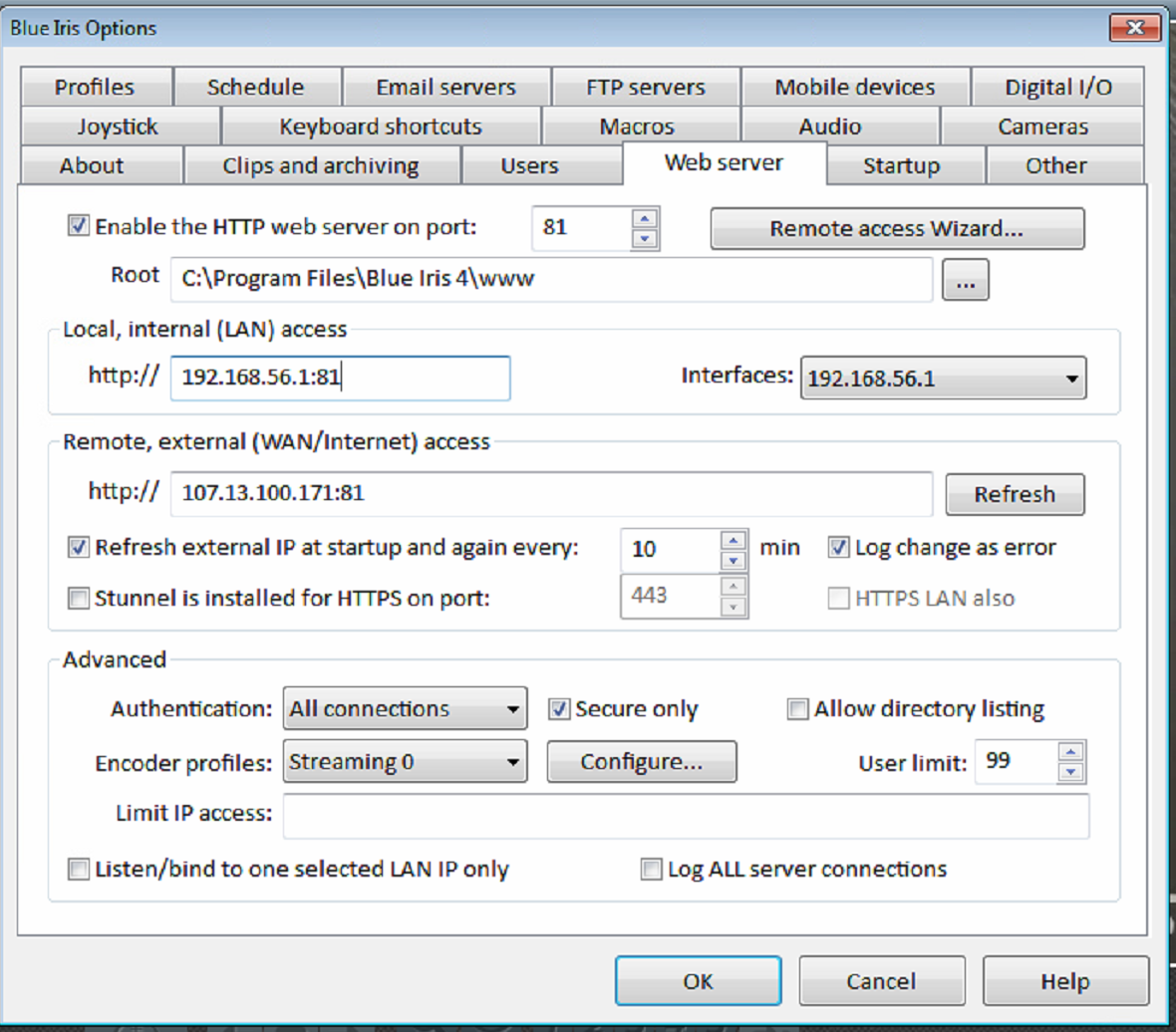This screenshot has height=1032, width=1176.
Task: Decrease refresh minutes with down spinner arrow
Action: tap(734, 560)
